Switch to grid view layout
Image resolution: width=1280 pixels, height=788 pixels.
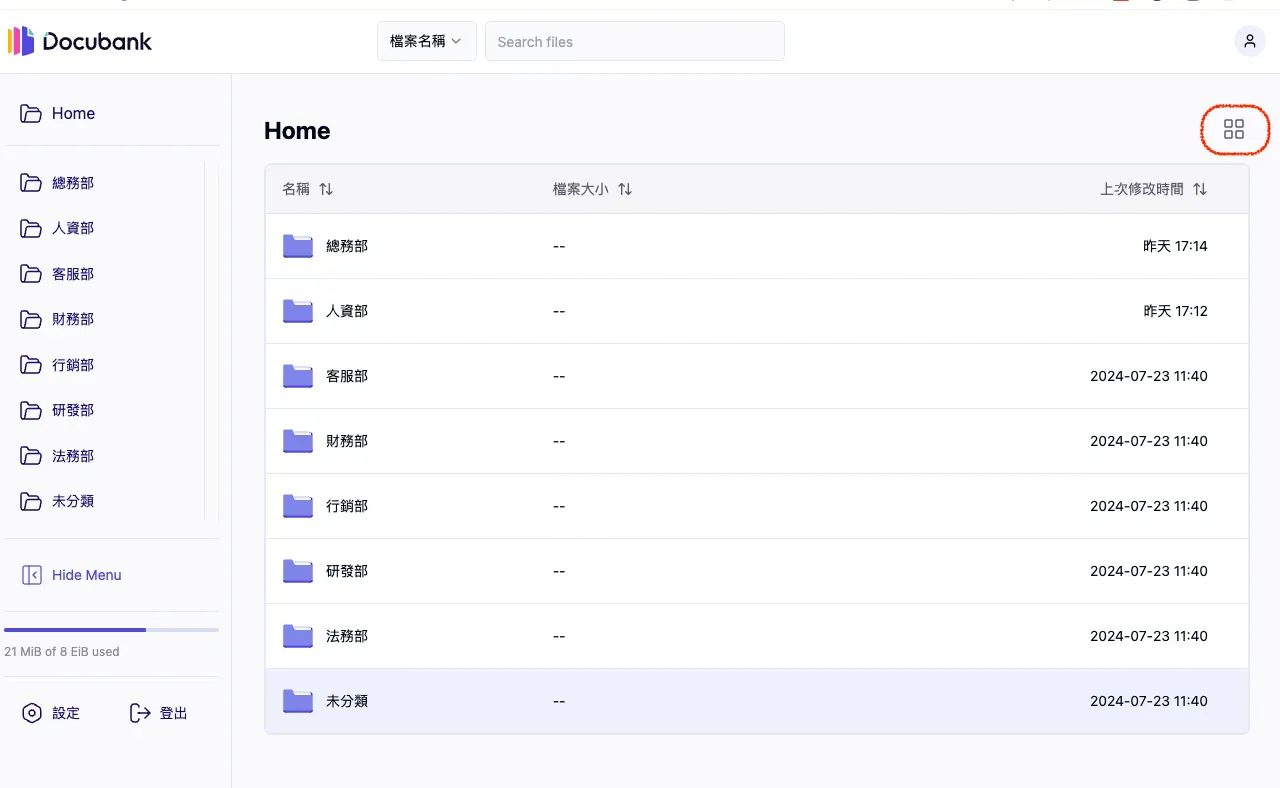pos(1234,129)
